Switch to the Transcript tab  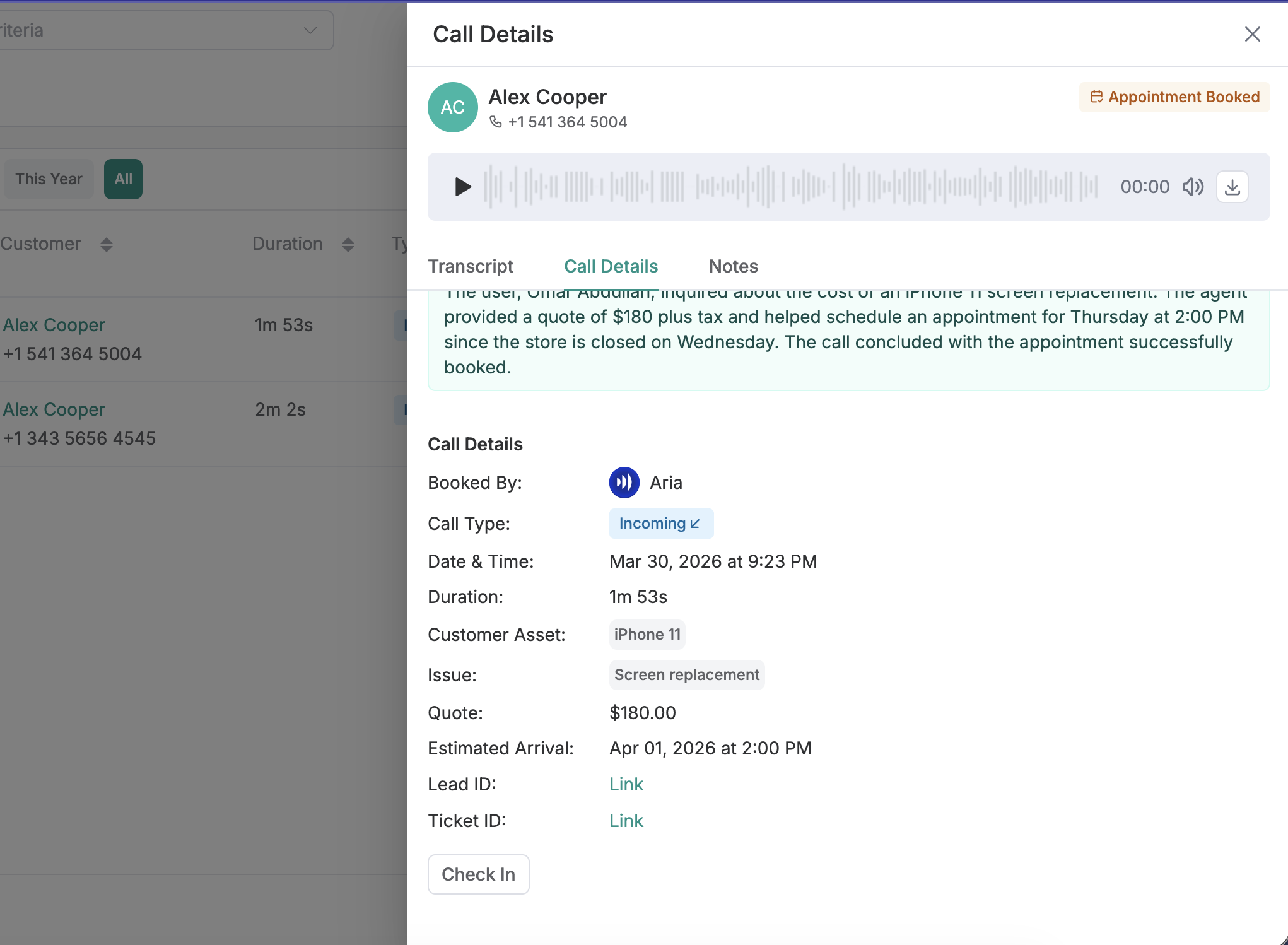coord(471,266)
